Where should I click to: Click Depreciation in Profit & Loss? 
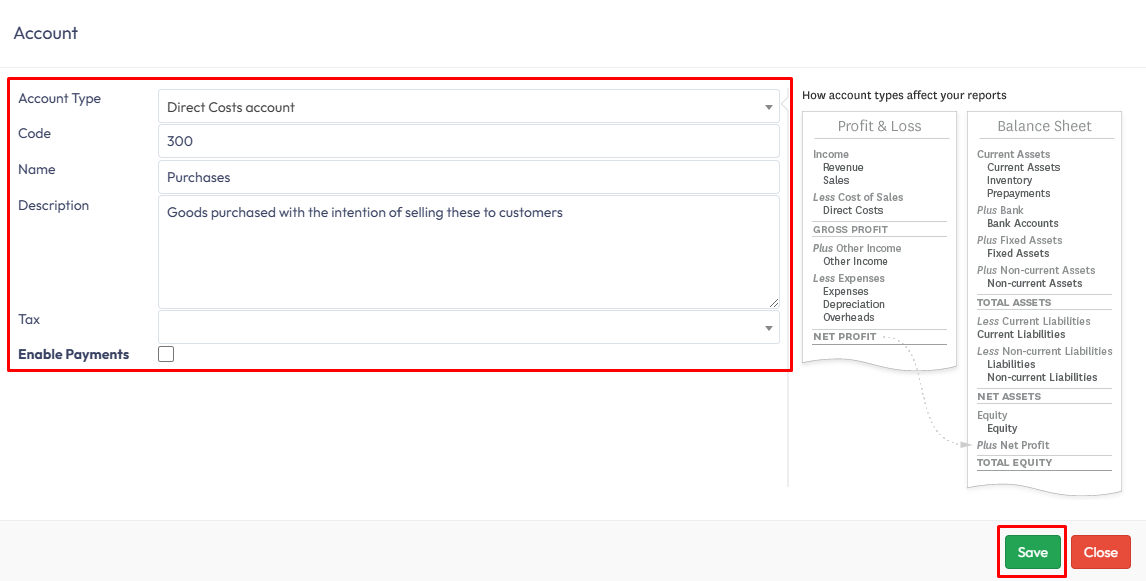(854, 305)
